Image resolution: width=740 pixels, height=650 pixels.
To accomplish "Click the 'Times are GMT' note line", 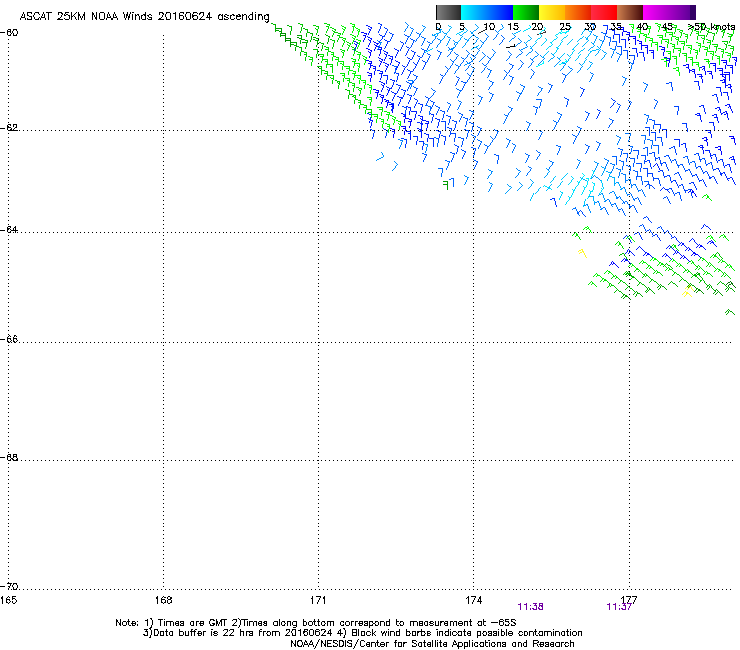I will pyautogui.click(x=316, y=623).
